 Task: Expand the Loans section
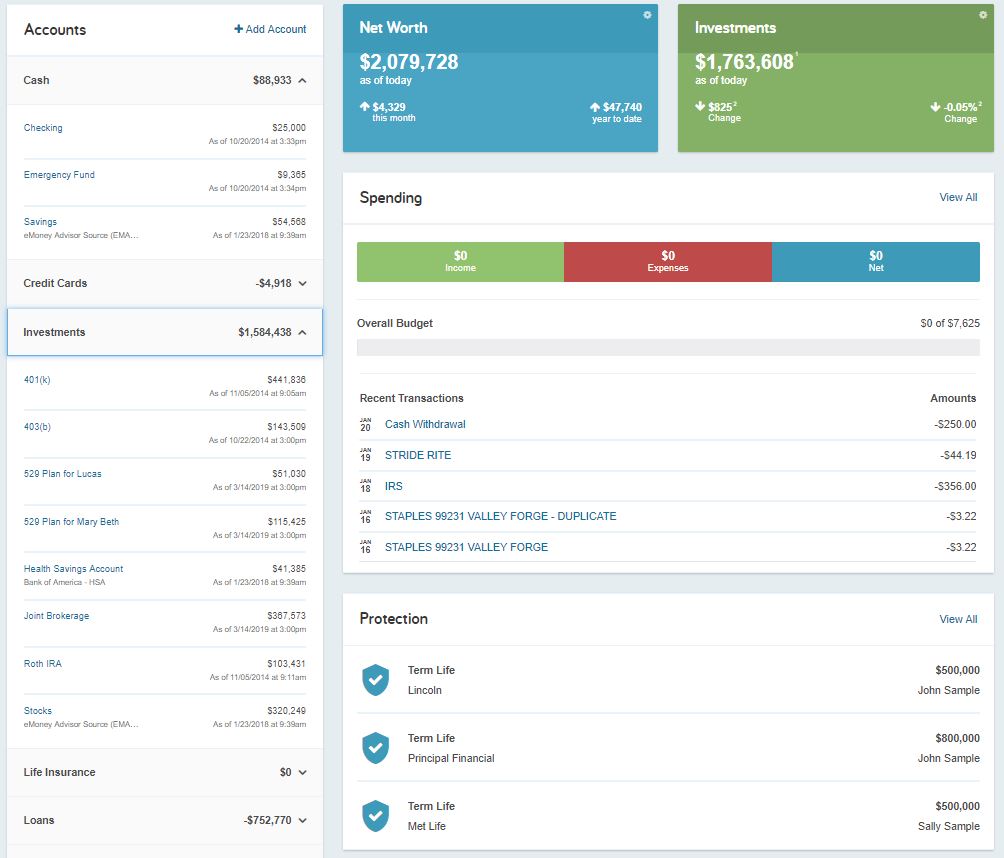pyautogui.click(x=303, y=819)
